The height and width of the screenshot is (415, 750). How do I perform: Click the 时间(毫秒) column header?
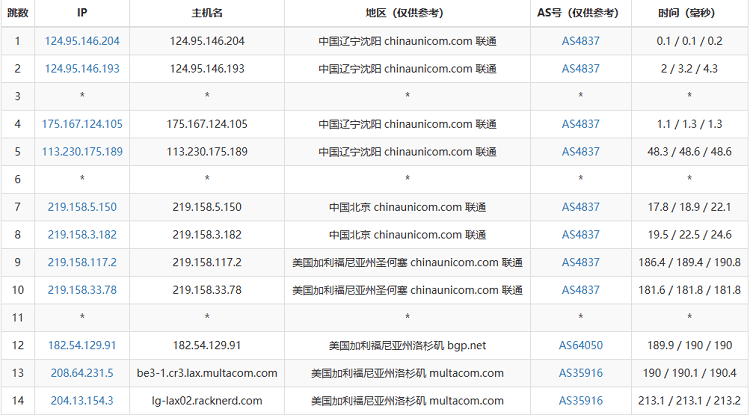click(690, 13)
